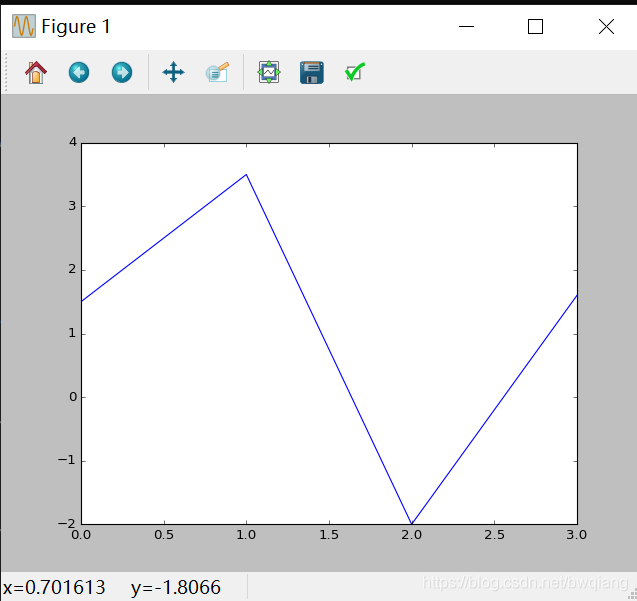Grab the toolbar drag handle

point(6,72)
